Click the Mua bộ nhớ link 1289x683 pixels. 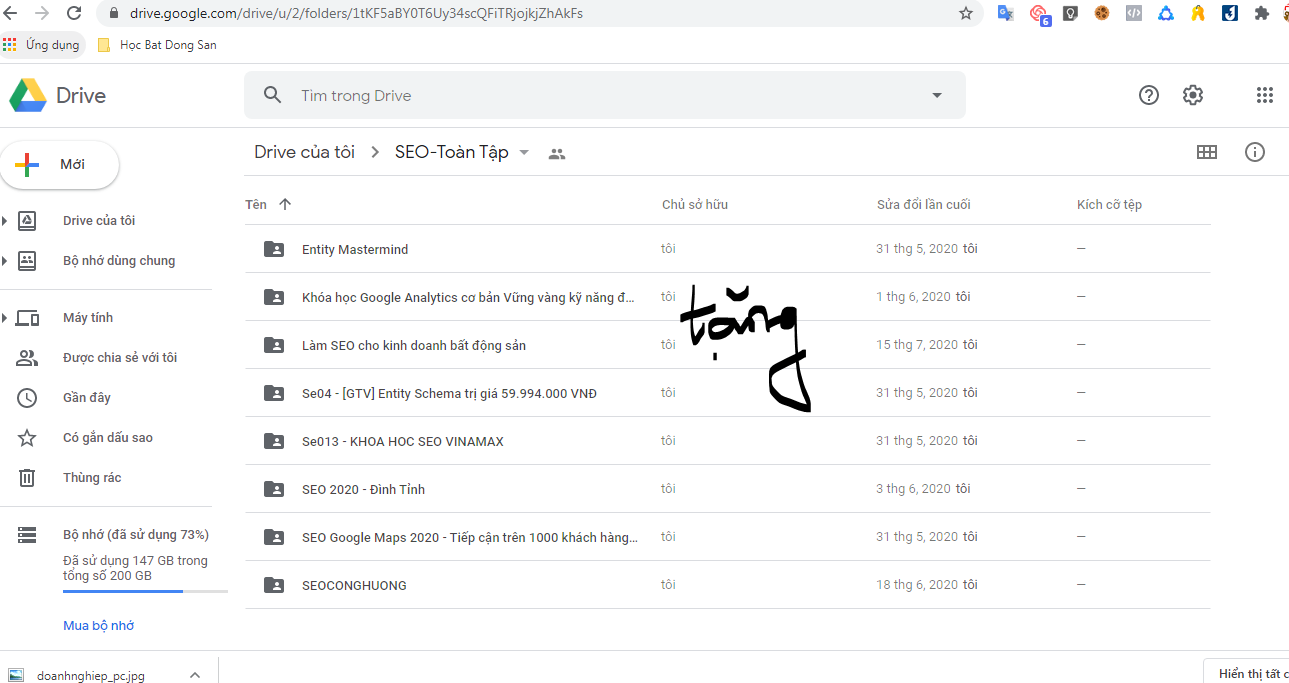tap(98, 626)
